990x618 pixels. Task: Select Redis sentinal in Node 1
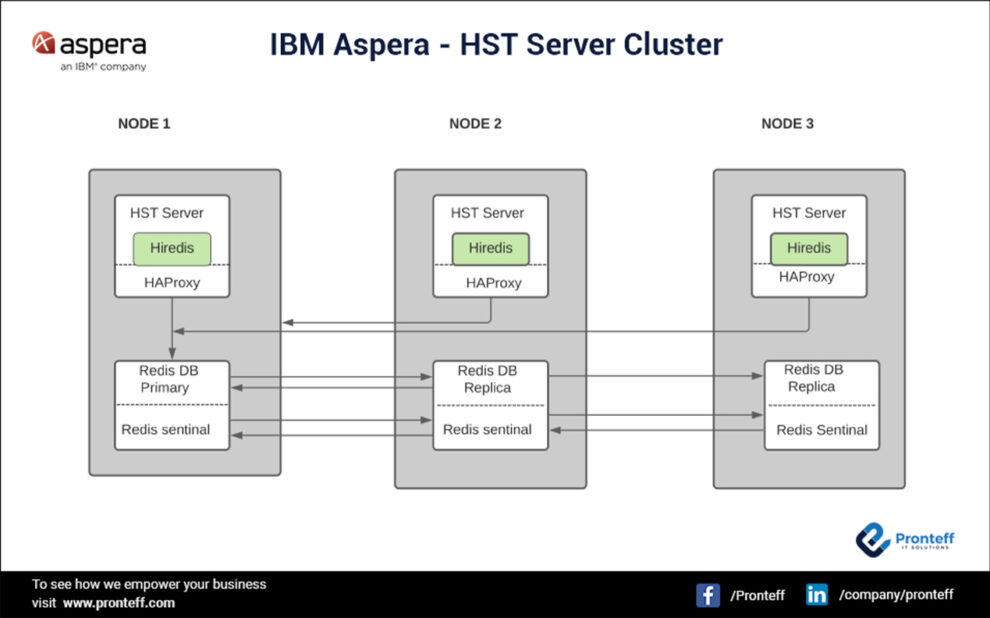166,430
